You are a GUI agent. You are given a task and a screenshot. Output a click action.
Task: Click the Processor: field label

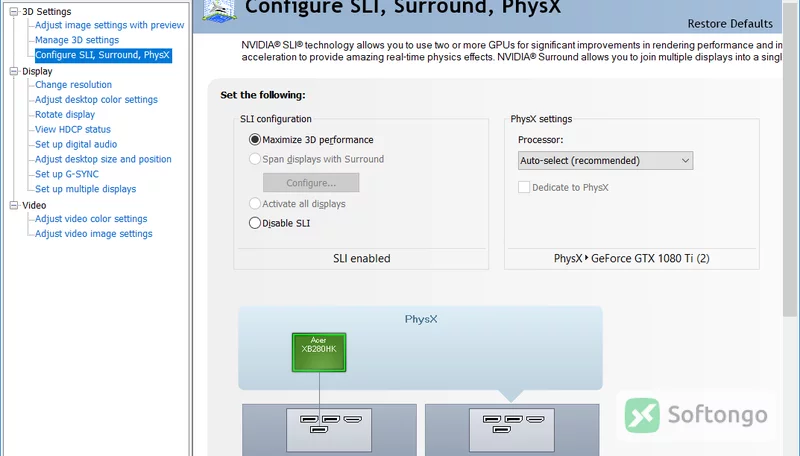point(540,140)
